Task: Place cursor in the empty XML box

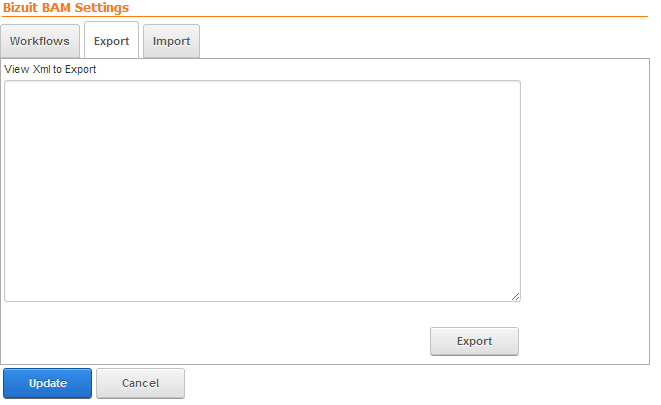Action: 262,191
